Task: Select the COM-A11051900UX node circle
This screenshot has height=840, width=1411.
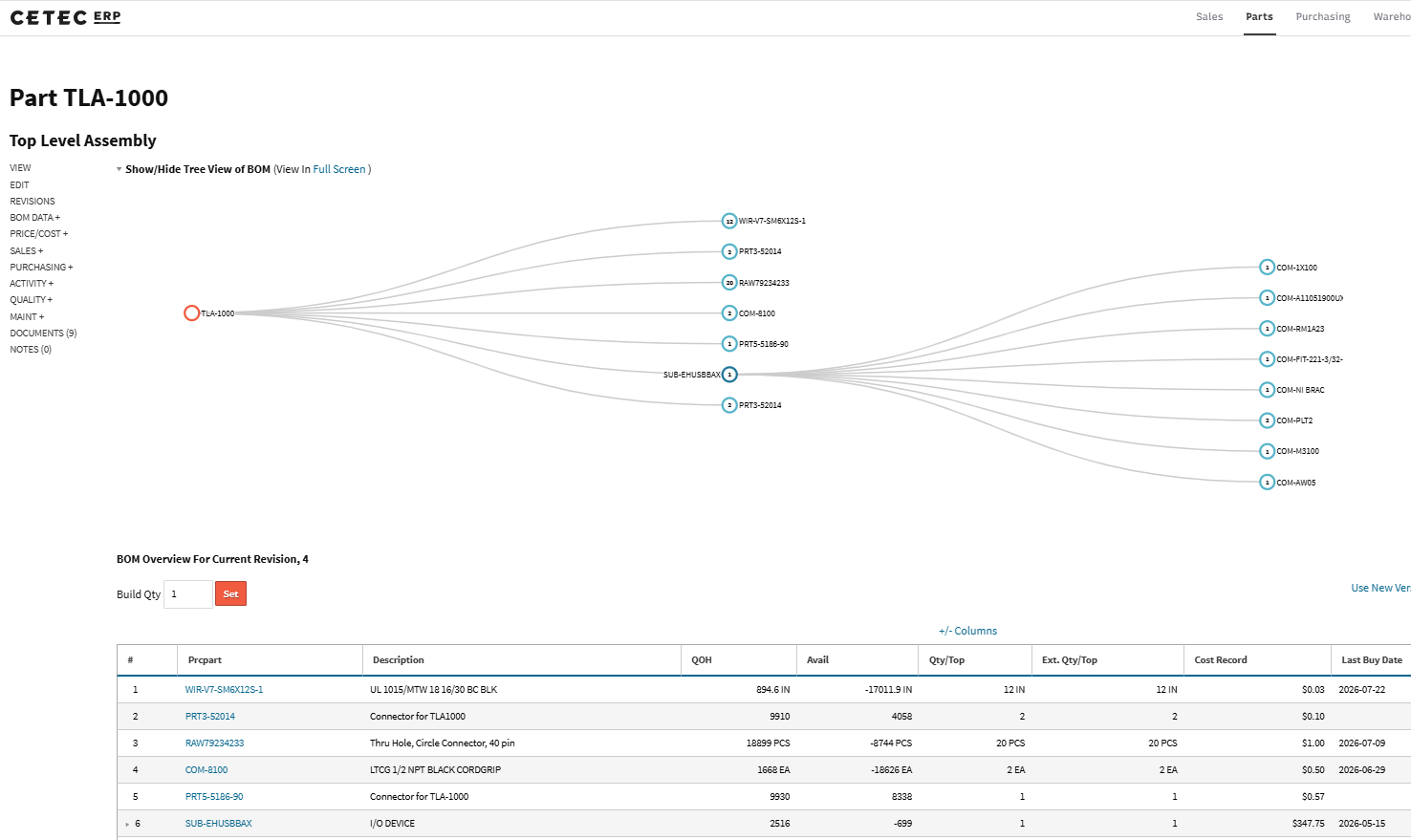Action: click(x=1267, y=298)
